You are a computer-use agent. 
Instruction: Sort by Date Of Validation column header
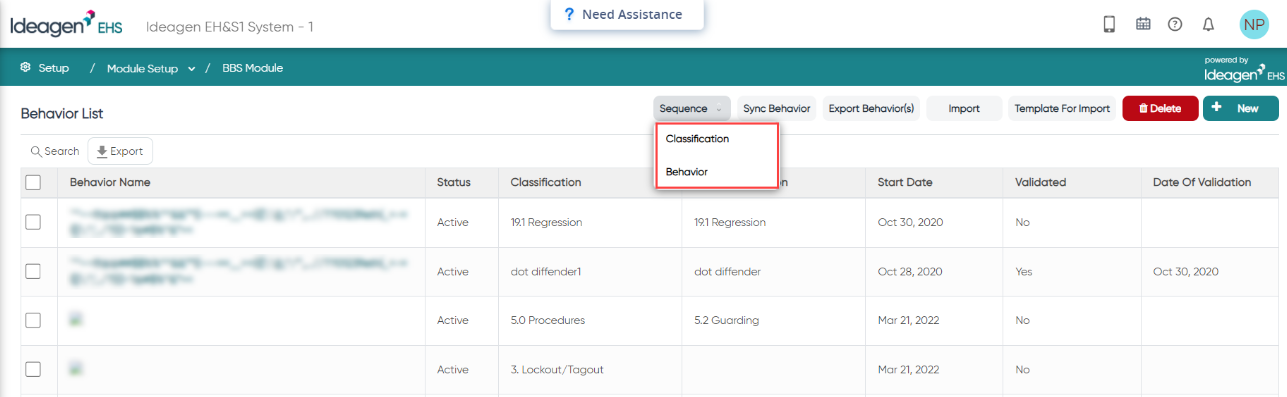tap(1202, 182)
